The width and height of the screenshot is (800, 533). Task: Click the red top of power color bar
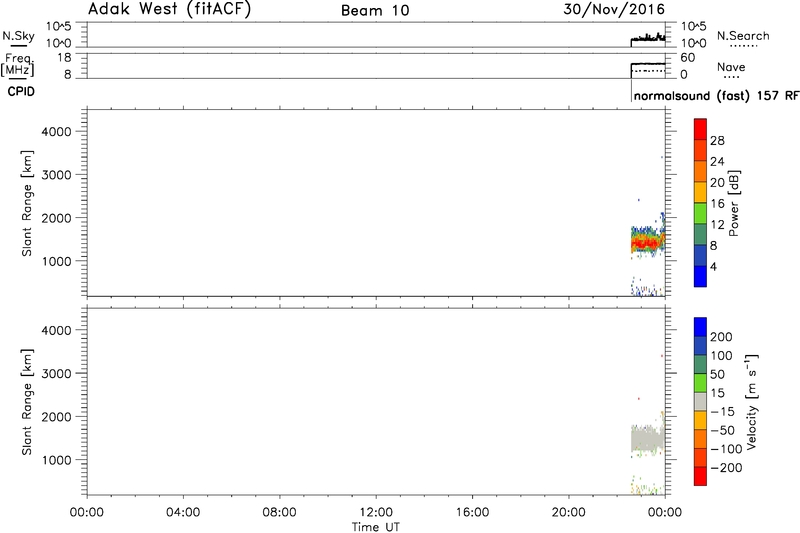[x=700, y=129]
